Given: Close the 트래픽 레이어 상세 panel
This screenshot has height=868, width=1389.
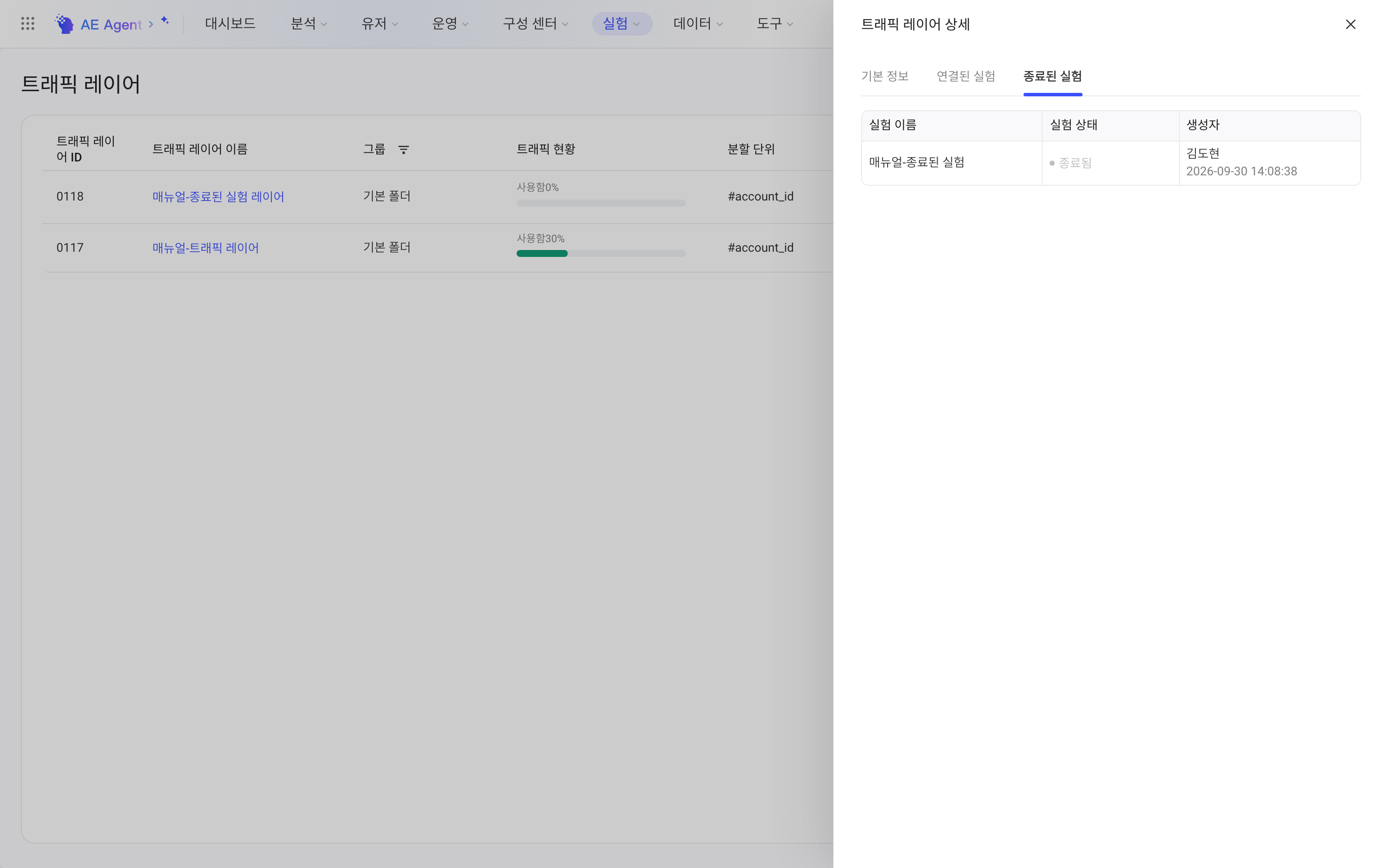Looking at the screenshot, I should click(x=1350, y=24).
